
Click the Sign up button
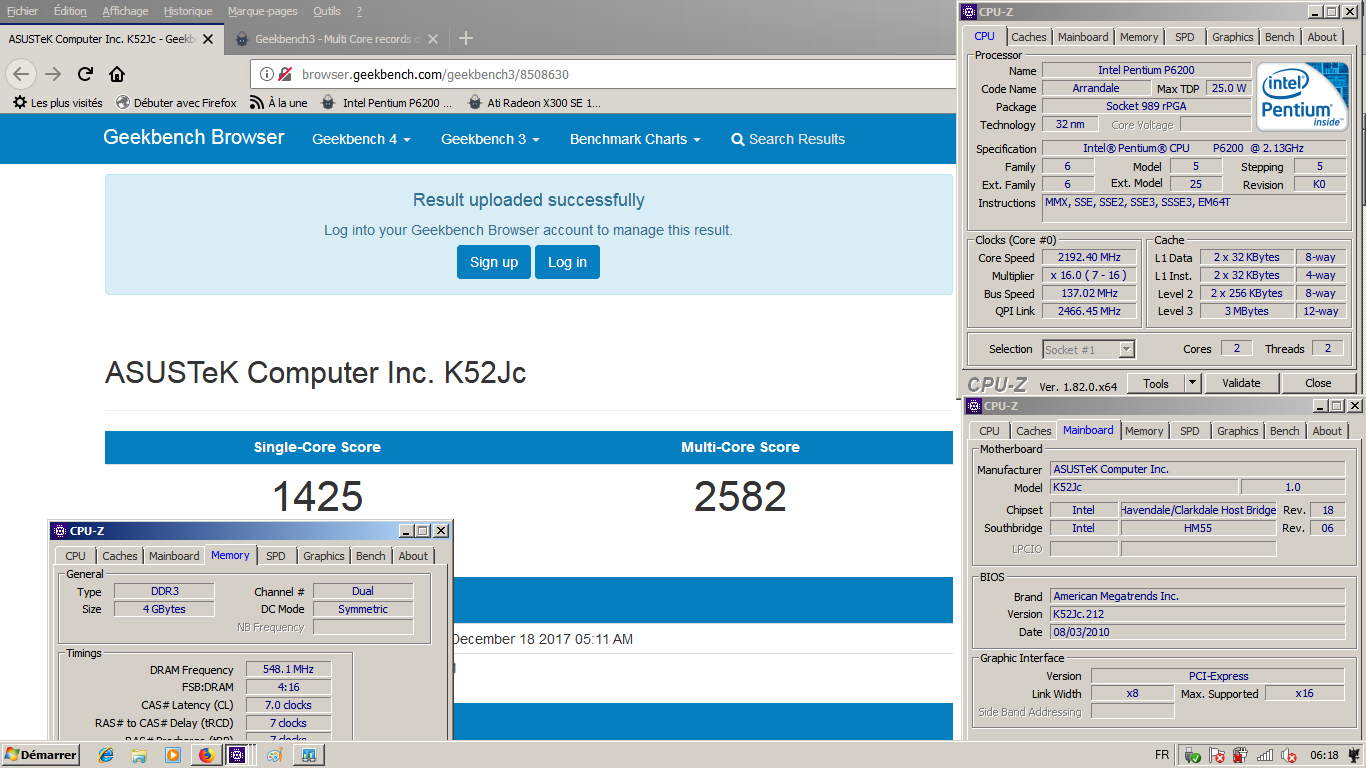coord(494,262)
